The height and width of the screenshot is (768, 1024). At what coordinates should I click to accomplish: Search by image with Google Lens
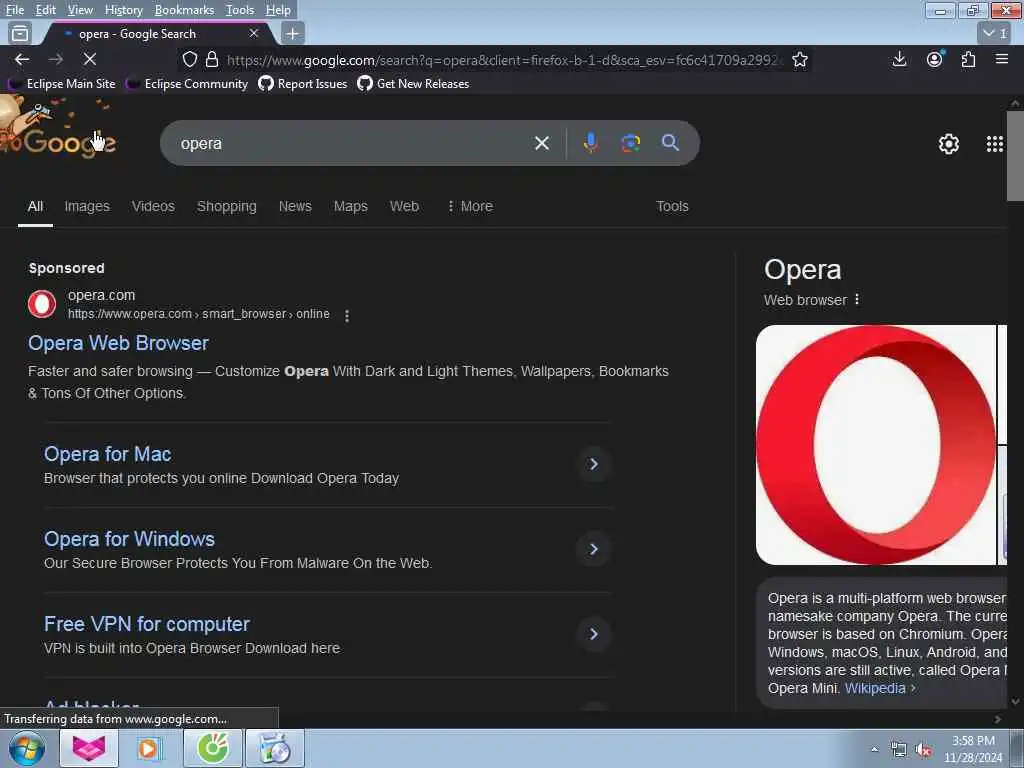pos(630,143)
